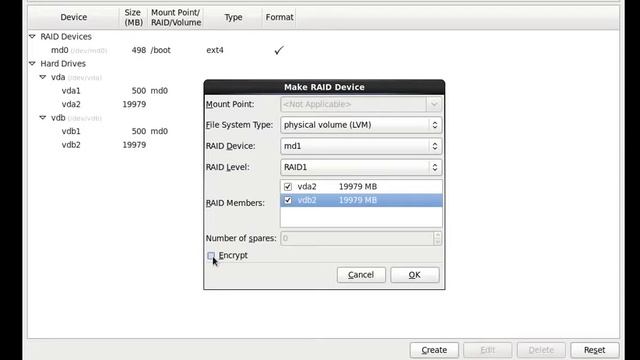Sort by the Size (MB) column header
Viewport: 640px width, 360px height.
(133, 17)
